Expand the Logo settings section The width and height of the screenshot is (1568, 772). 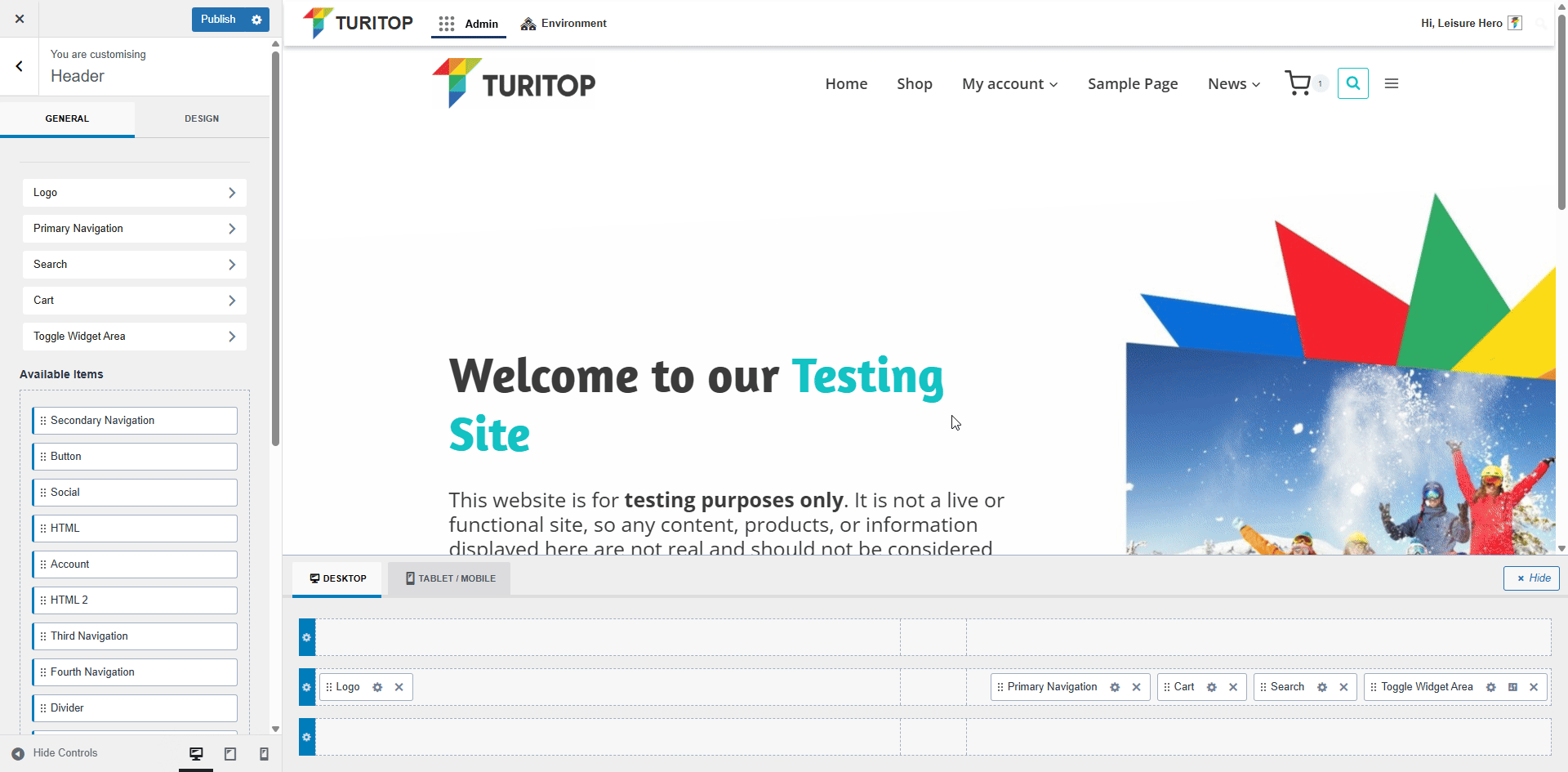point(135,193)
